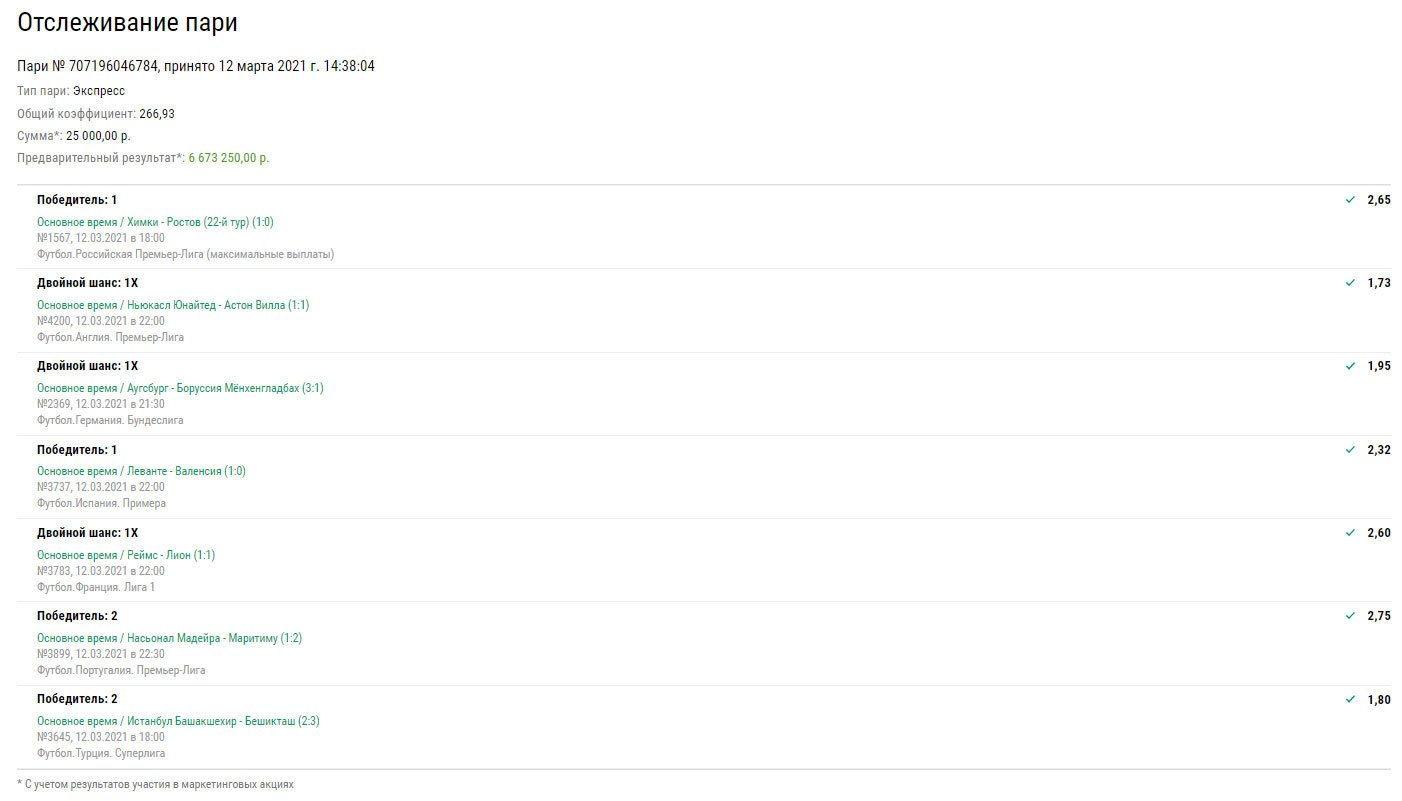The height and width of the screenshot is (801, 1402).
Task: Click the marketing promotions footnote text
Action: tap(156, 784)
